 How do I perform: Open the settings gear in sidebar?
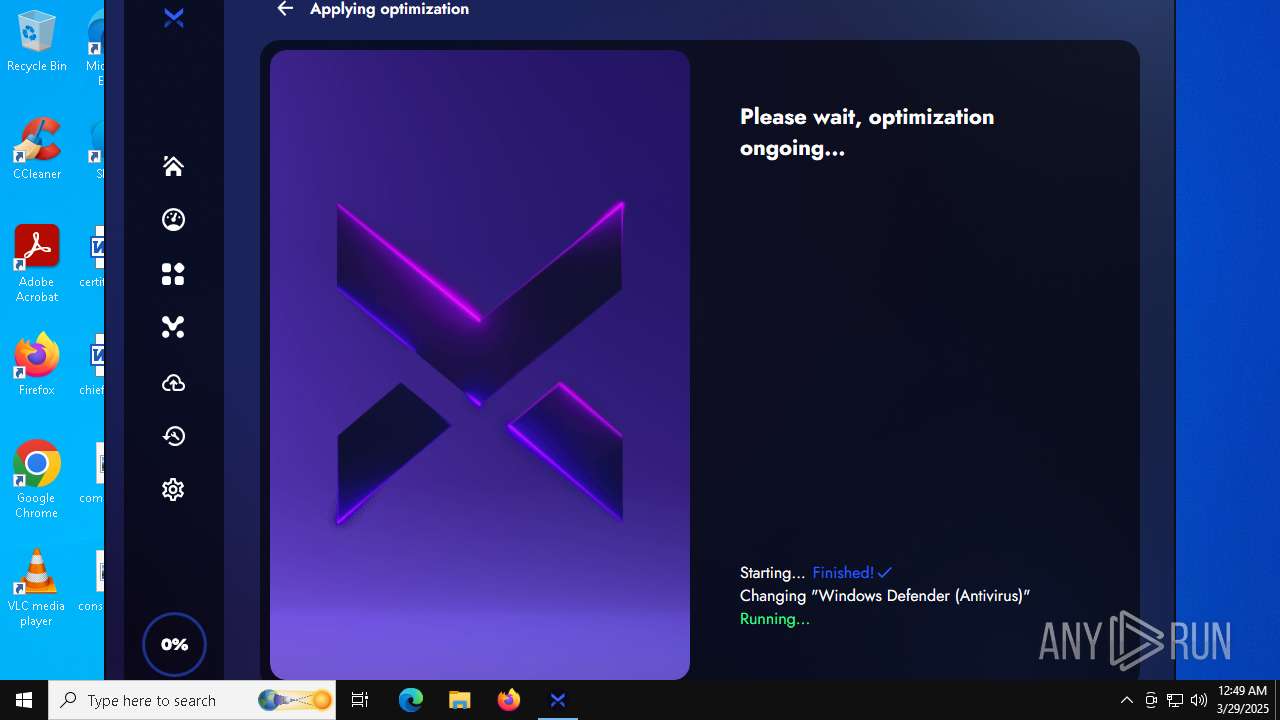click(173, 489)
